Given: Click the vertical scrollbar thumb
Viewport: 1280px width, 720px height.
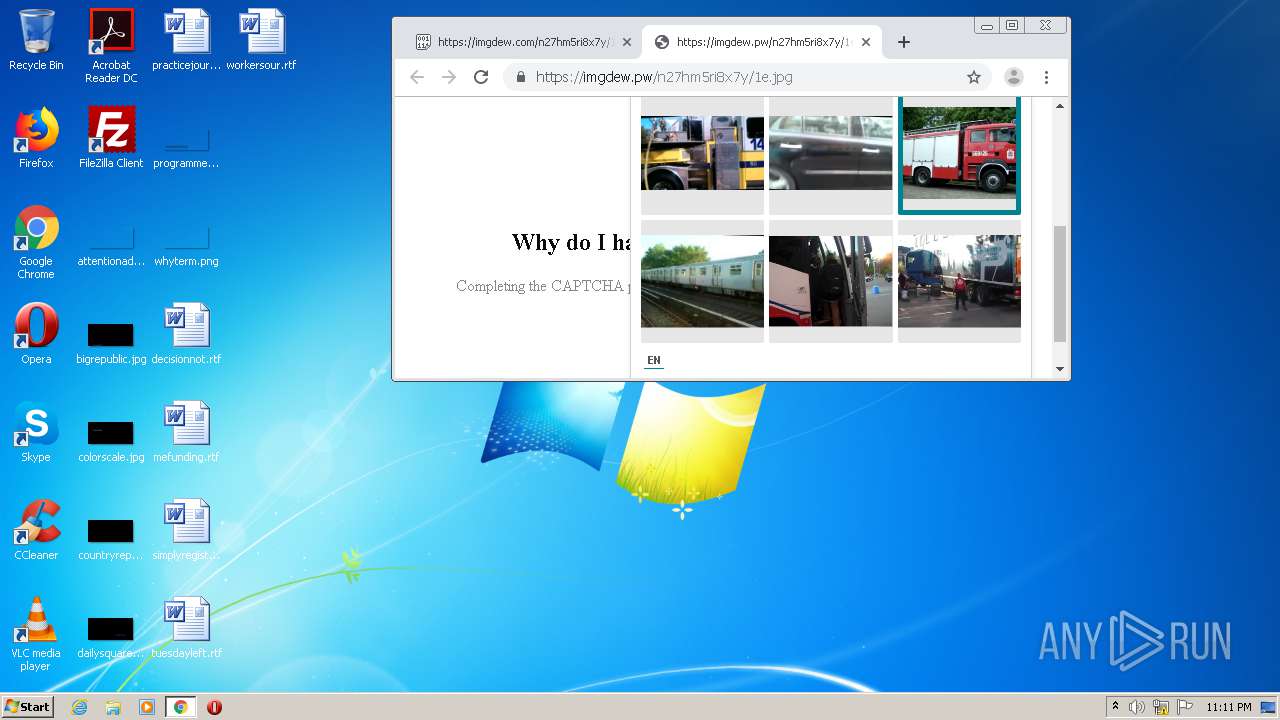Looking at the screenshot, I should (1060, 284).
